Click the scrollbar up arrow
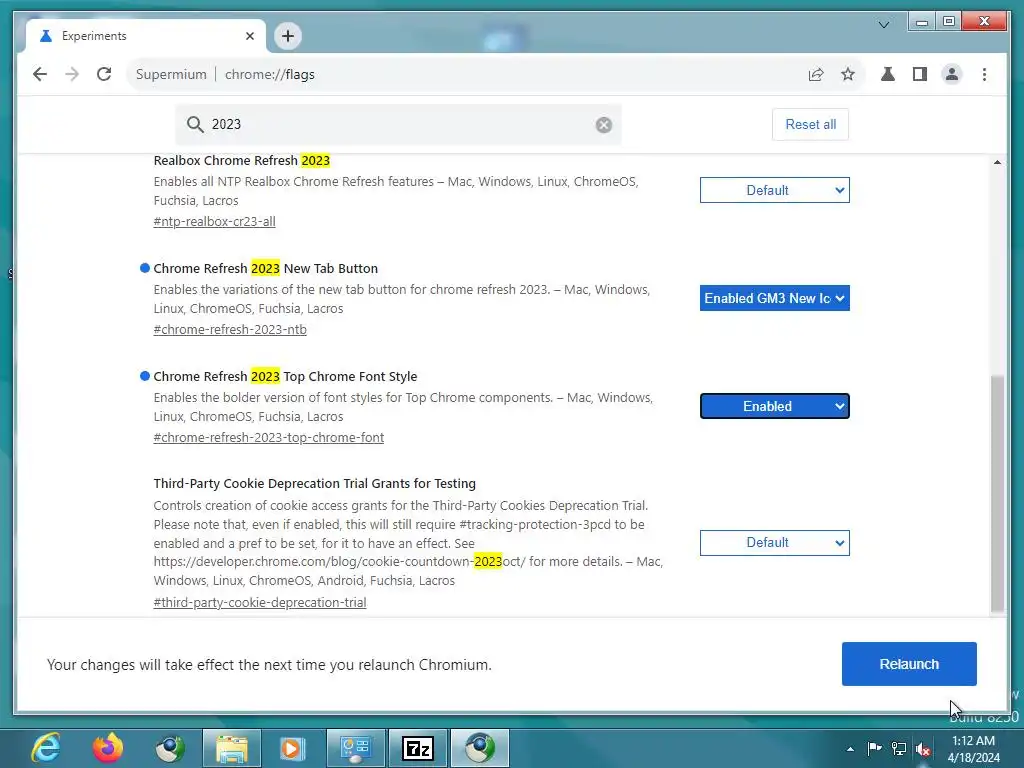The width and height of the screenshot is (1024, 768). point(997,162)
